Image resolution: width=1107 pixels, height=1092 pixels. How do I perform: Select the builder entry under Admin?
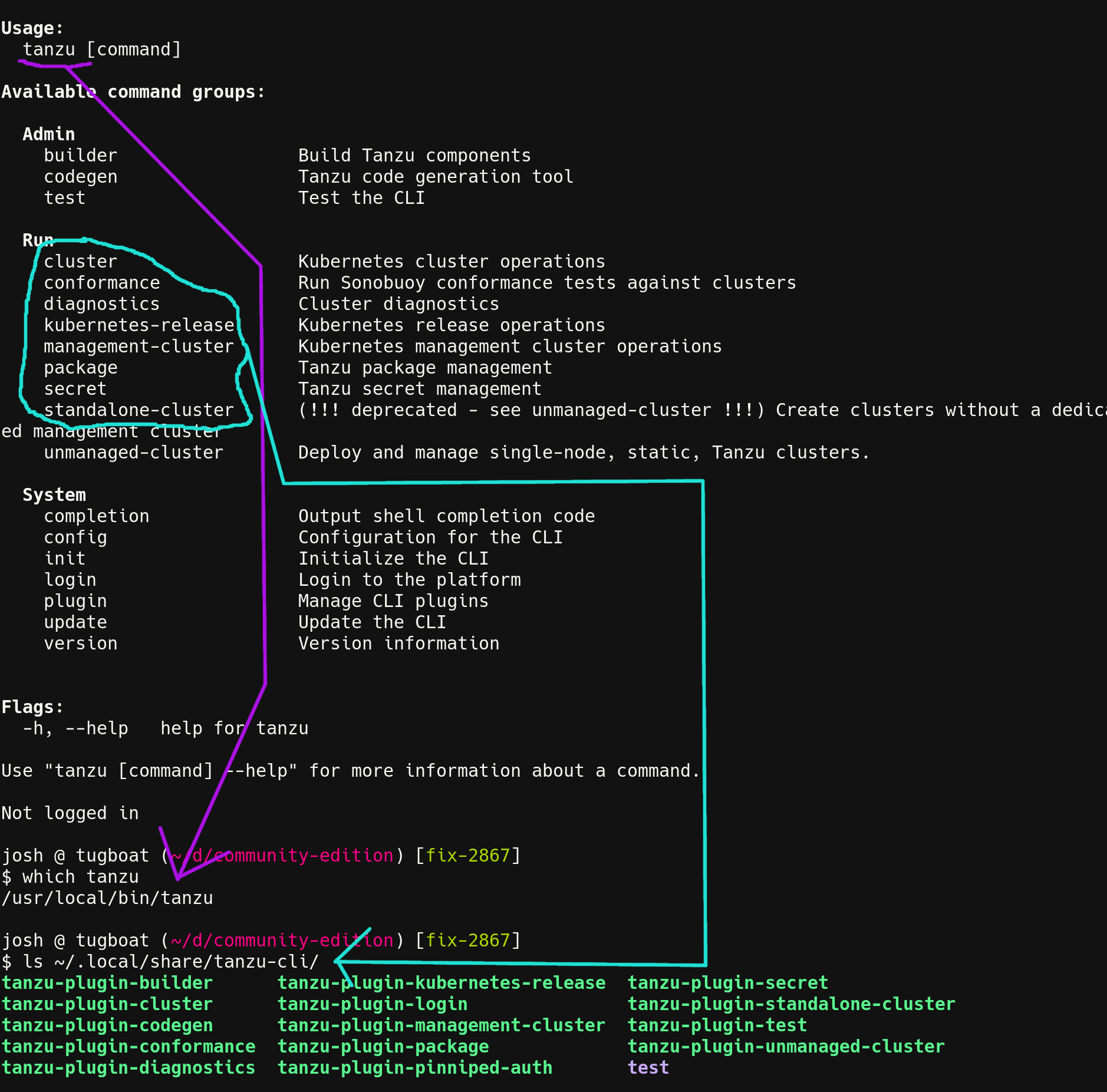tap(80, 155)
